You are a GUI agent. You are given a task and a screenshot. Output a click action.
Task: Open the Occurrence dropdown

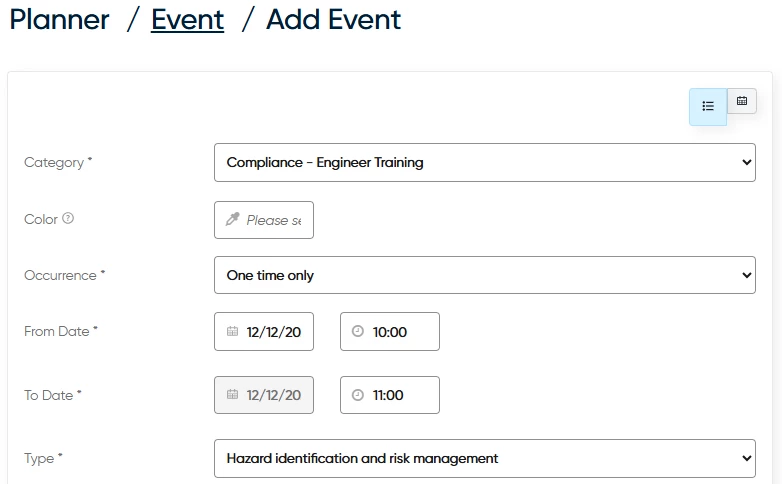click(x=484, y=275)
